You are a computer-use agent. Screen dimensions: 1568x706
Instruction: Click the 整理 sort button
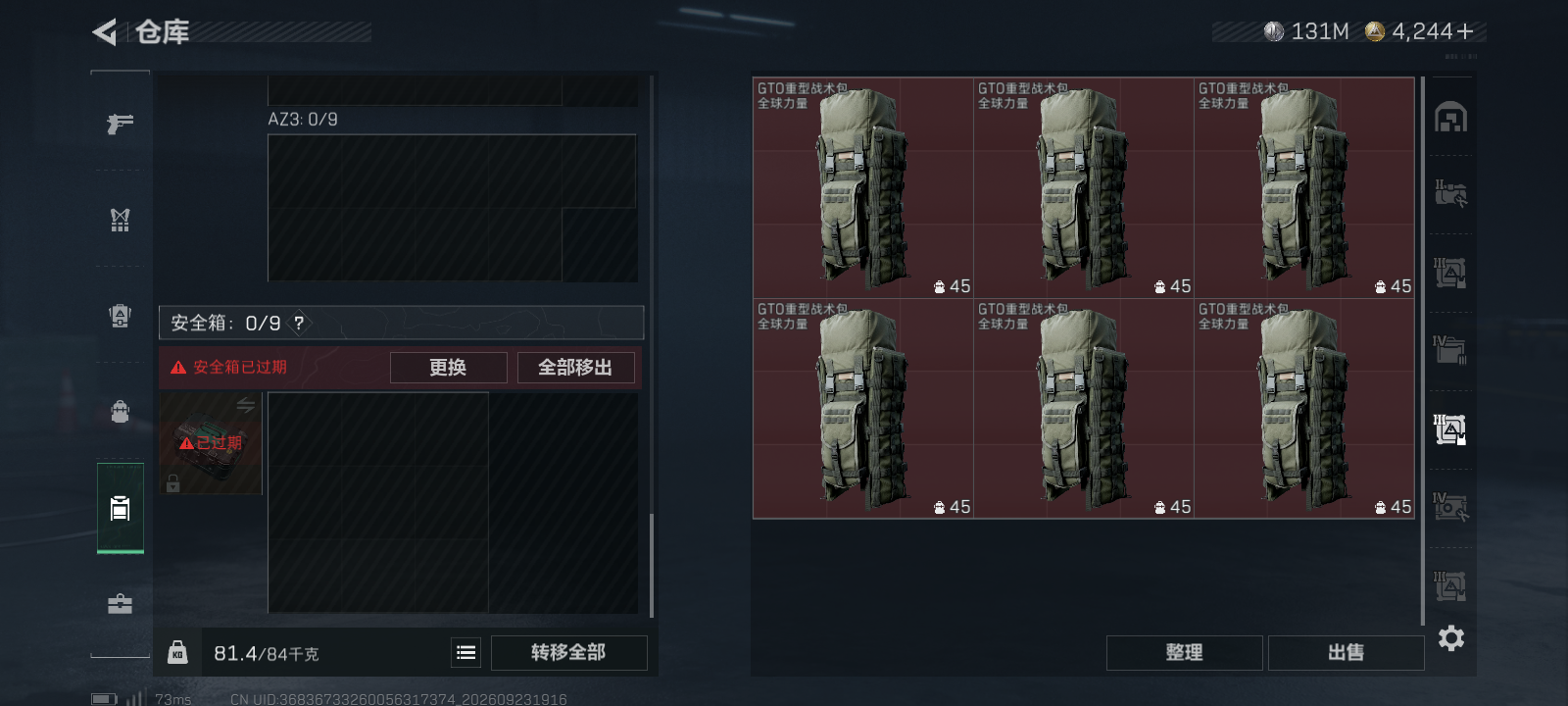(x=1184, y=653)
